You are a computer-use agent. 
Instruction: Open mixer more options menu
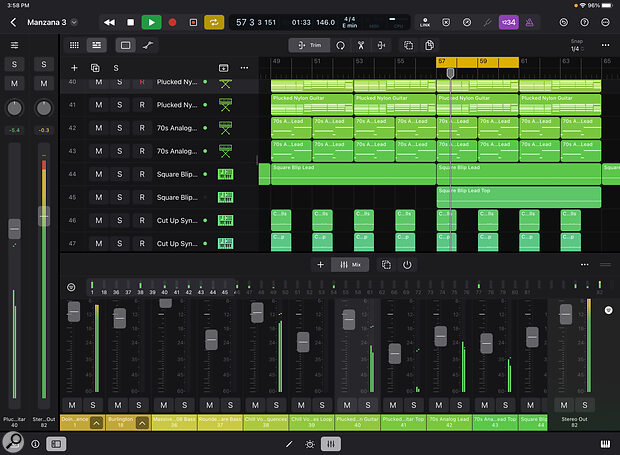pyautogui.click(x=585, y=265)
